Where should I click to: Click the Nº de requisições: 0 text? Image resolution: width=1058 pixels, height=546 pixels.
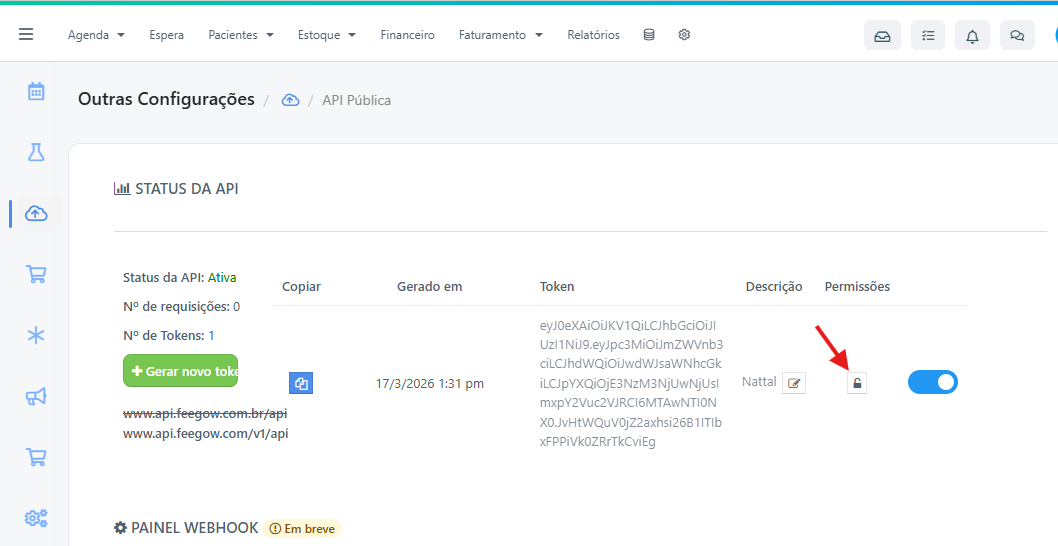[182, 306]
